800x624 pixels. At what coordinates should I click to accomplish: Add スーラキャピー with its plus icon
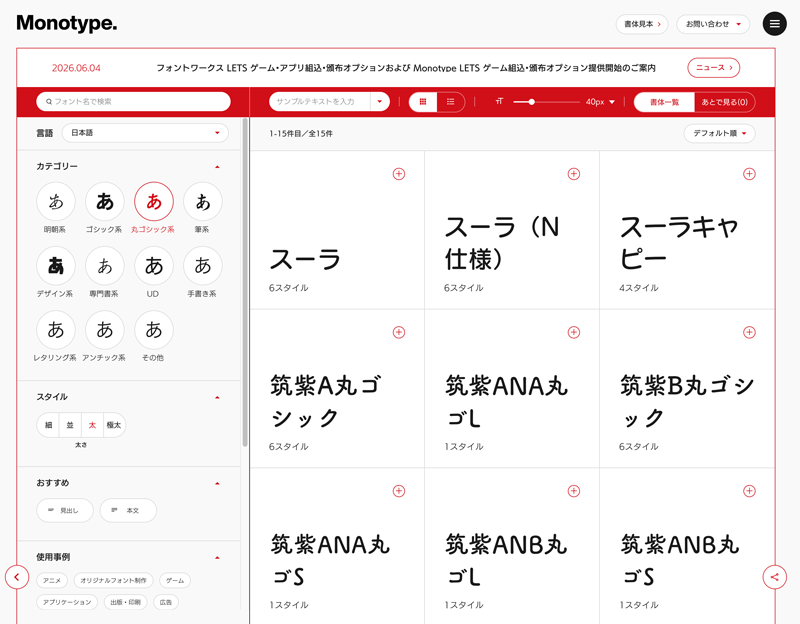[x=749, y=174]
